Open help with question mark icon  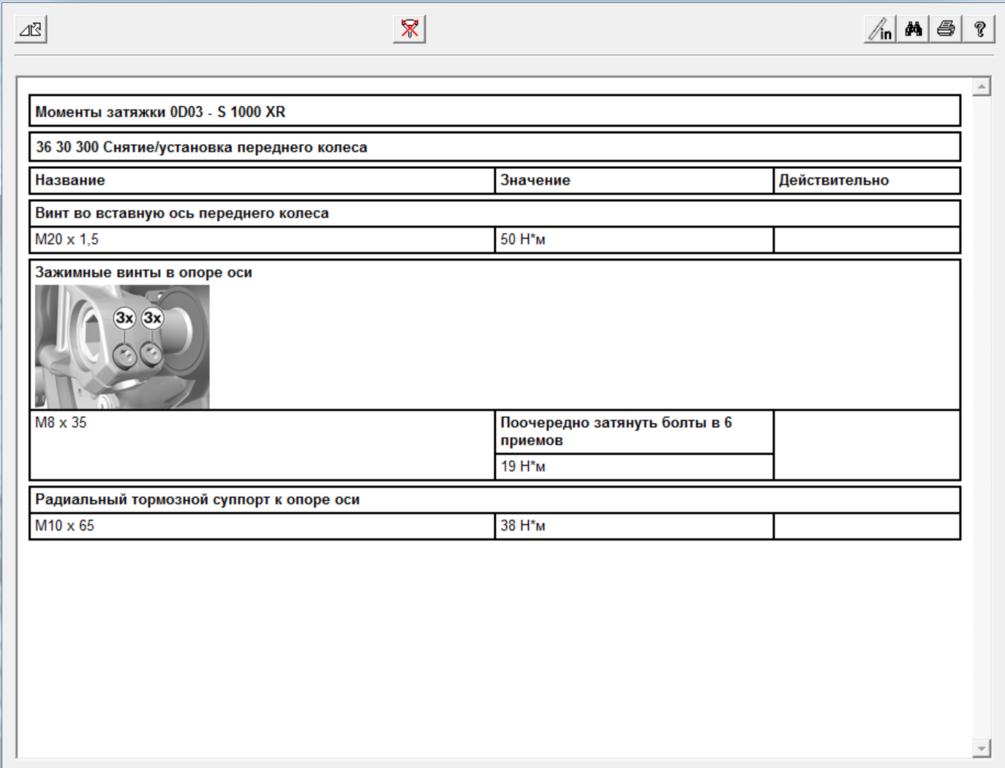tap(978, 29)
